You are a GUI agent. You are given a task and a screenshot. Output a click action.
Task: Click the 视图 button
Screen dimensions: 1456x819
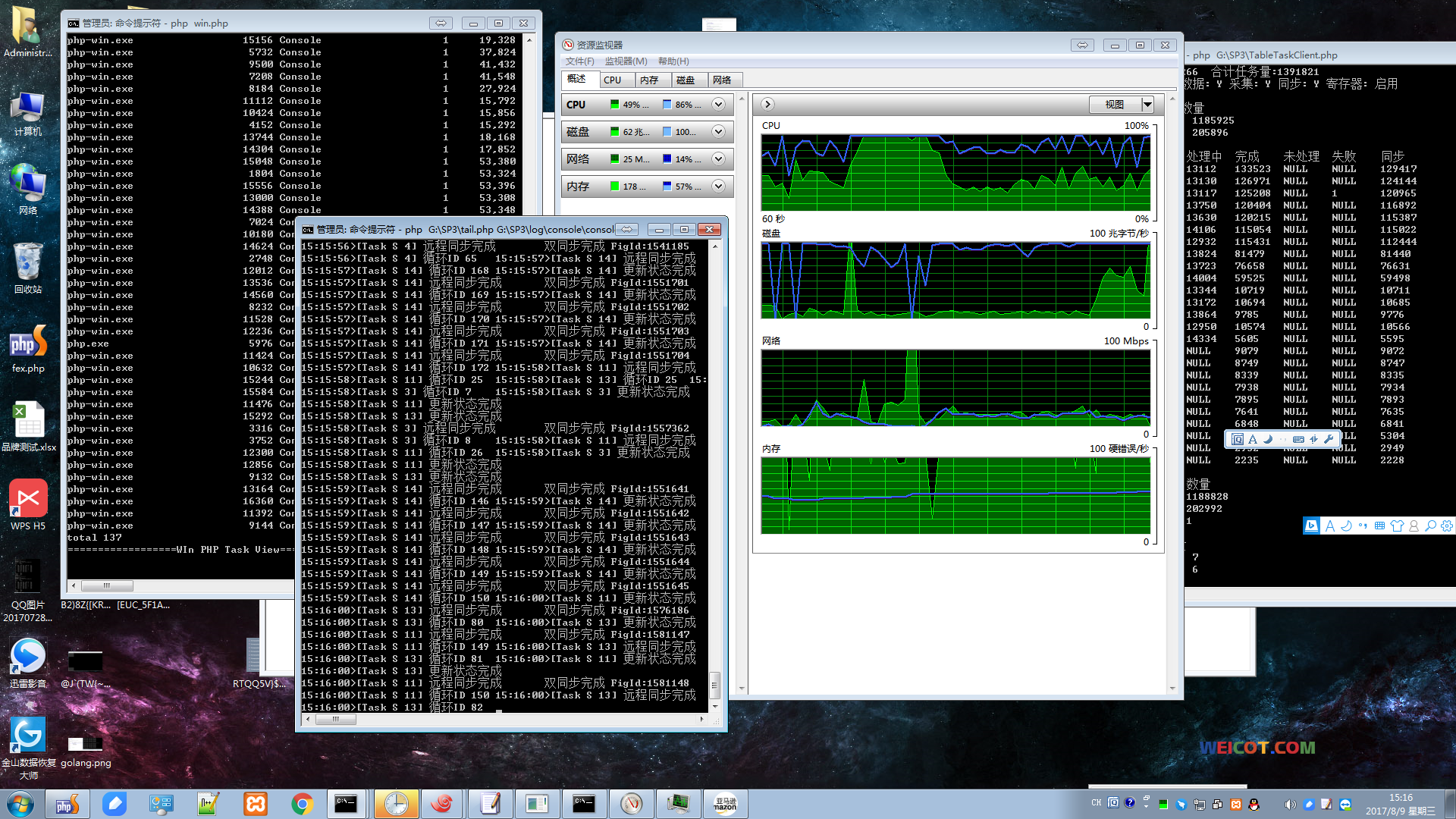click(x=1115, y=105)
